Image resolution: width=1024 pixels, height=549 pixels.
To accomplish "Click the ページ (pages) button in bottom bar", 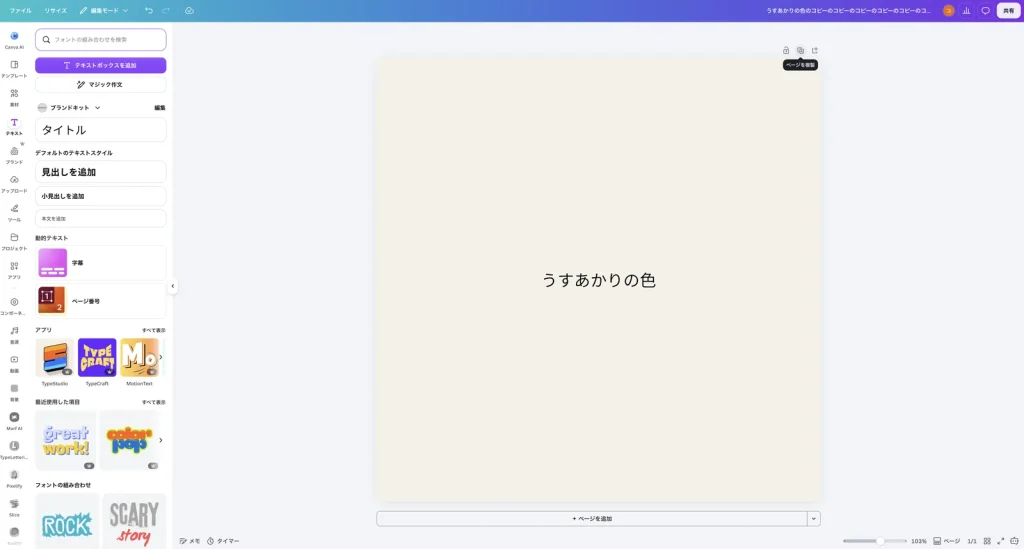I will 946,541.
